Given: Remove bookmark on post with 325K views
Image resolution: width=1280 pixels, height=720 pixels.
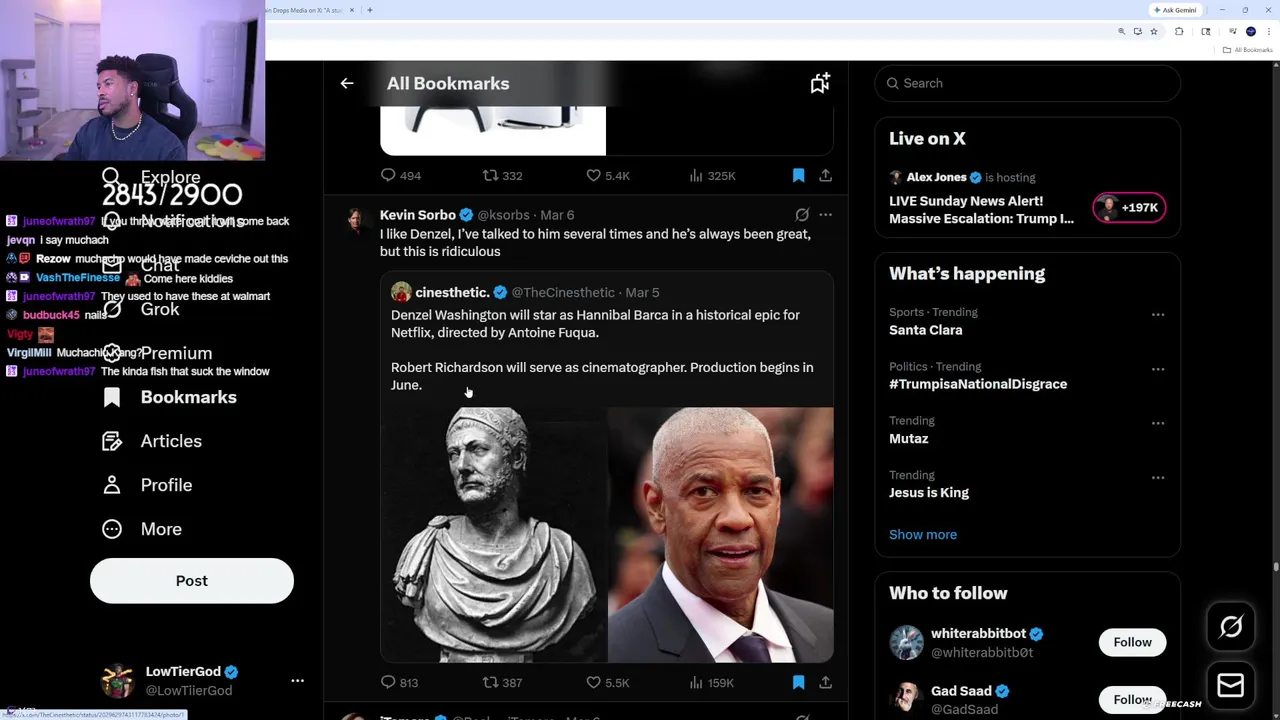Looking at the screenshot, I should click(x=798, y=175).
